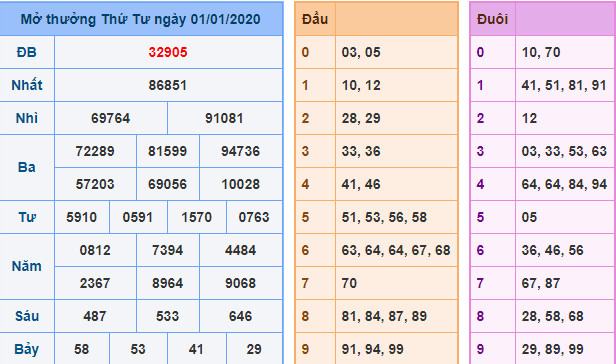Choose Tư prize number 1570
The height and width of the screenshot is (364, 616).
[x=196, y=217]
